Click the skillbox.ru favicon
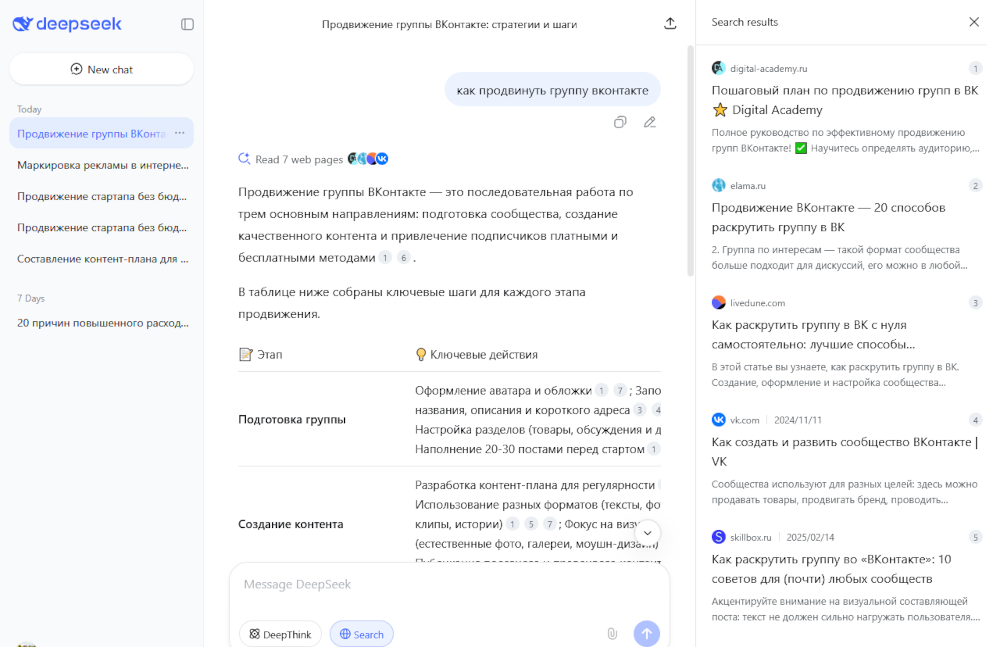The image size is (1000, 647). coord(719,537)
